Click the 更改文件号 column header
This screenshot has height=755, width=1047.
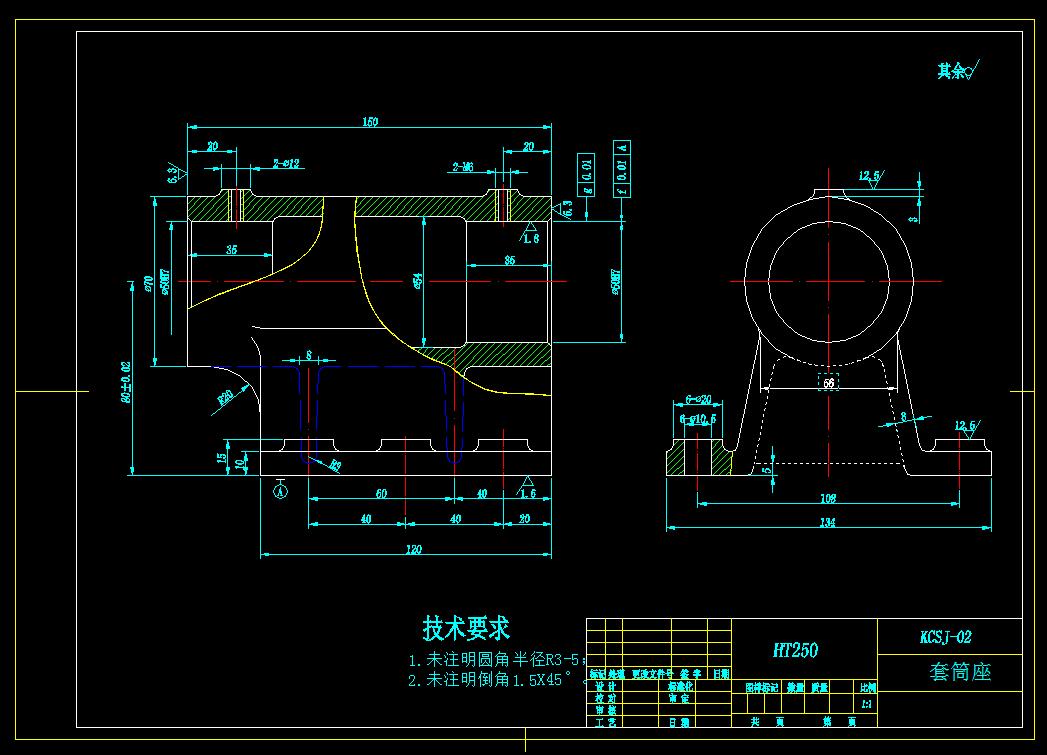coord(652,674)
